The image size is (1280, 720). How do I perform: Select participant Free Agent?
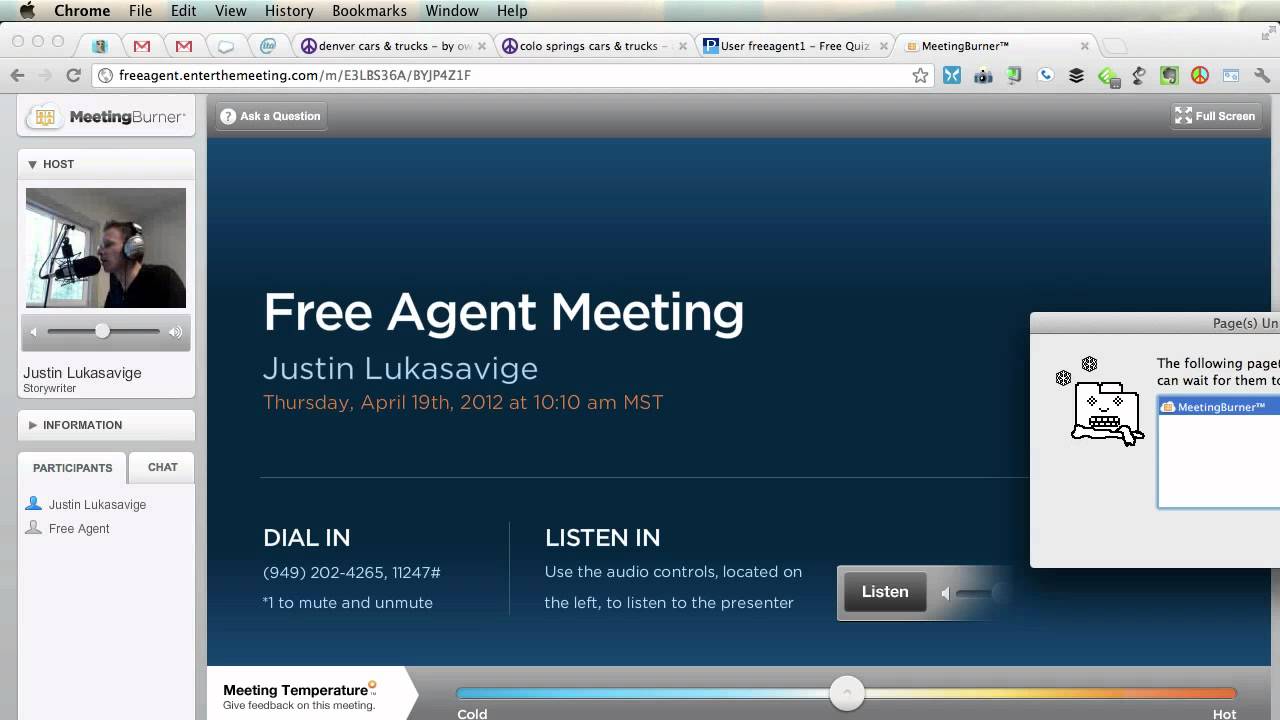[79, 529]
